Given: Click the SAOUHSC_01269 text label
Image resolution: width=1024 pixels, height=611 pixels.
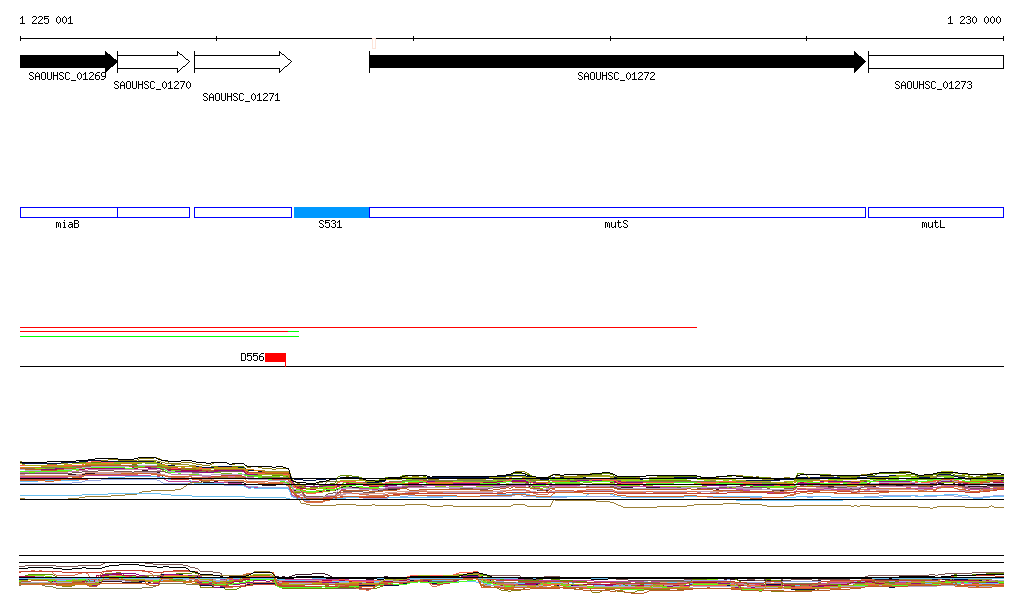Looking at the screenshot, I should point(67,76).
